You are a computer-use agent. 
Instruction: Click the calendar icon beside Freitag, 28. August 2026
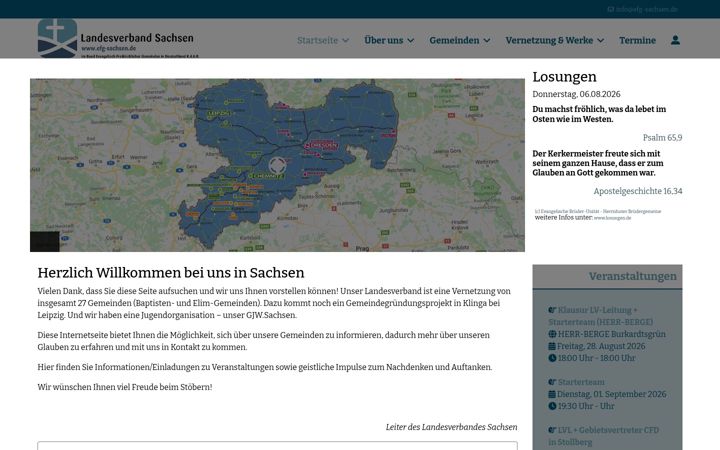point(552,346)
